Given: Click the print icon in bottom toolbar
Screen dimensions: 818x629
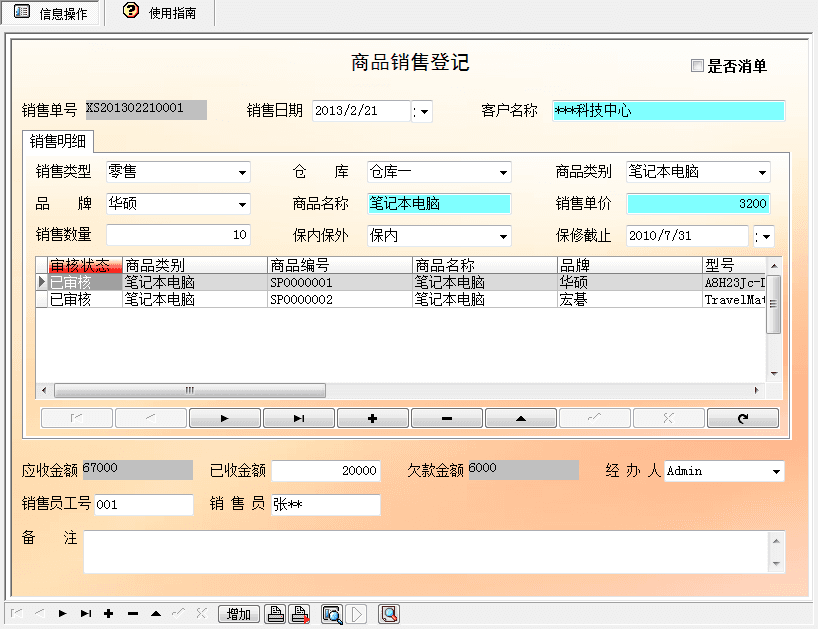Looking at the screenshot, I should pyautogui.click(x=276, y=614).
